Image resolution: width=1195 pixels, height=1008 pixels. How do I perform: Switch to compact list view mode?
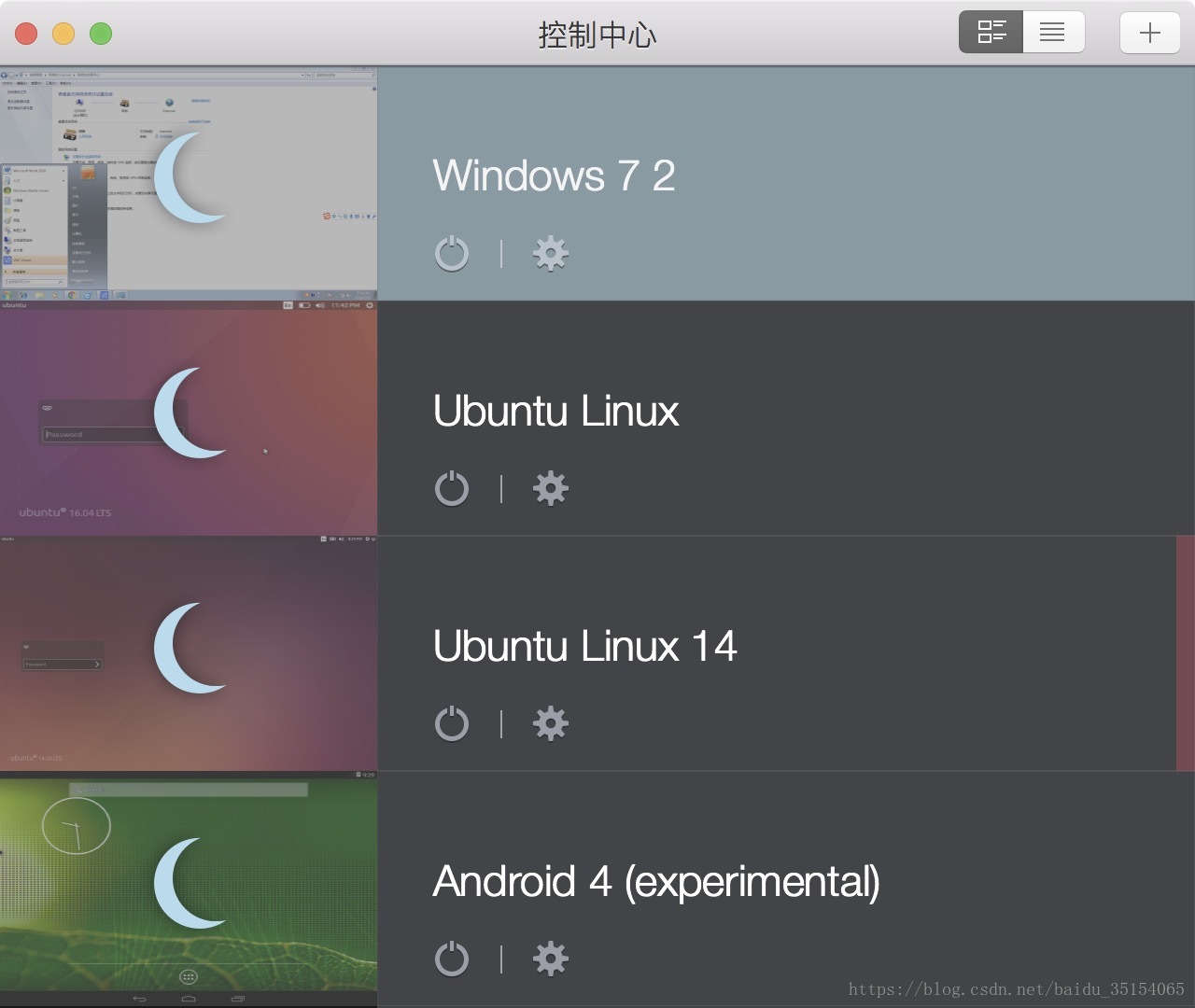click(x=1053, y=33)
